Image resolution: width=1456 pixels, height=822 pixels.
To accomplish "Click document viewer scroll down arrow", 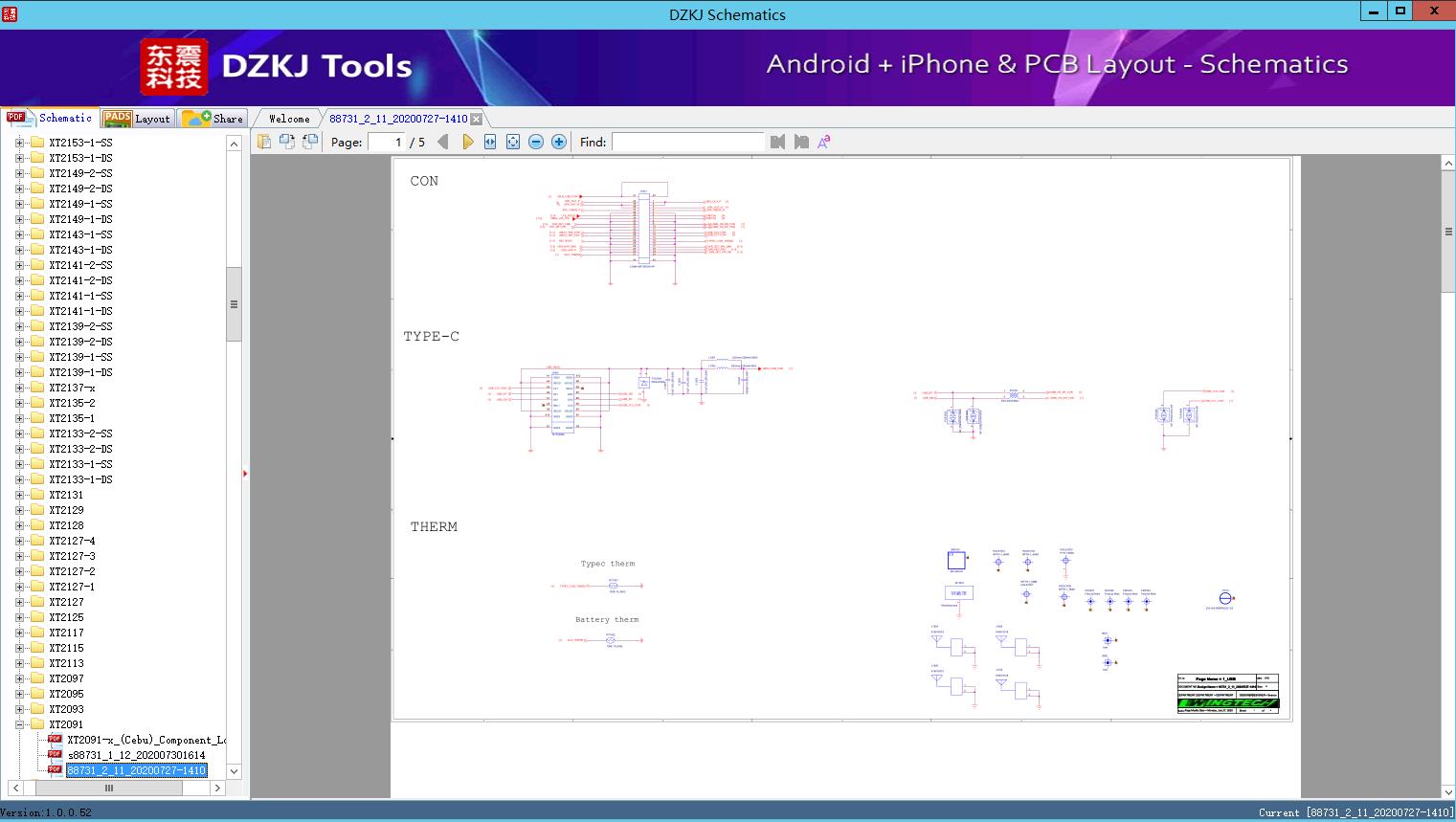I will click(1448, 790).
